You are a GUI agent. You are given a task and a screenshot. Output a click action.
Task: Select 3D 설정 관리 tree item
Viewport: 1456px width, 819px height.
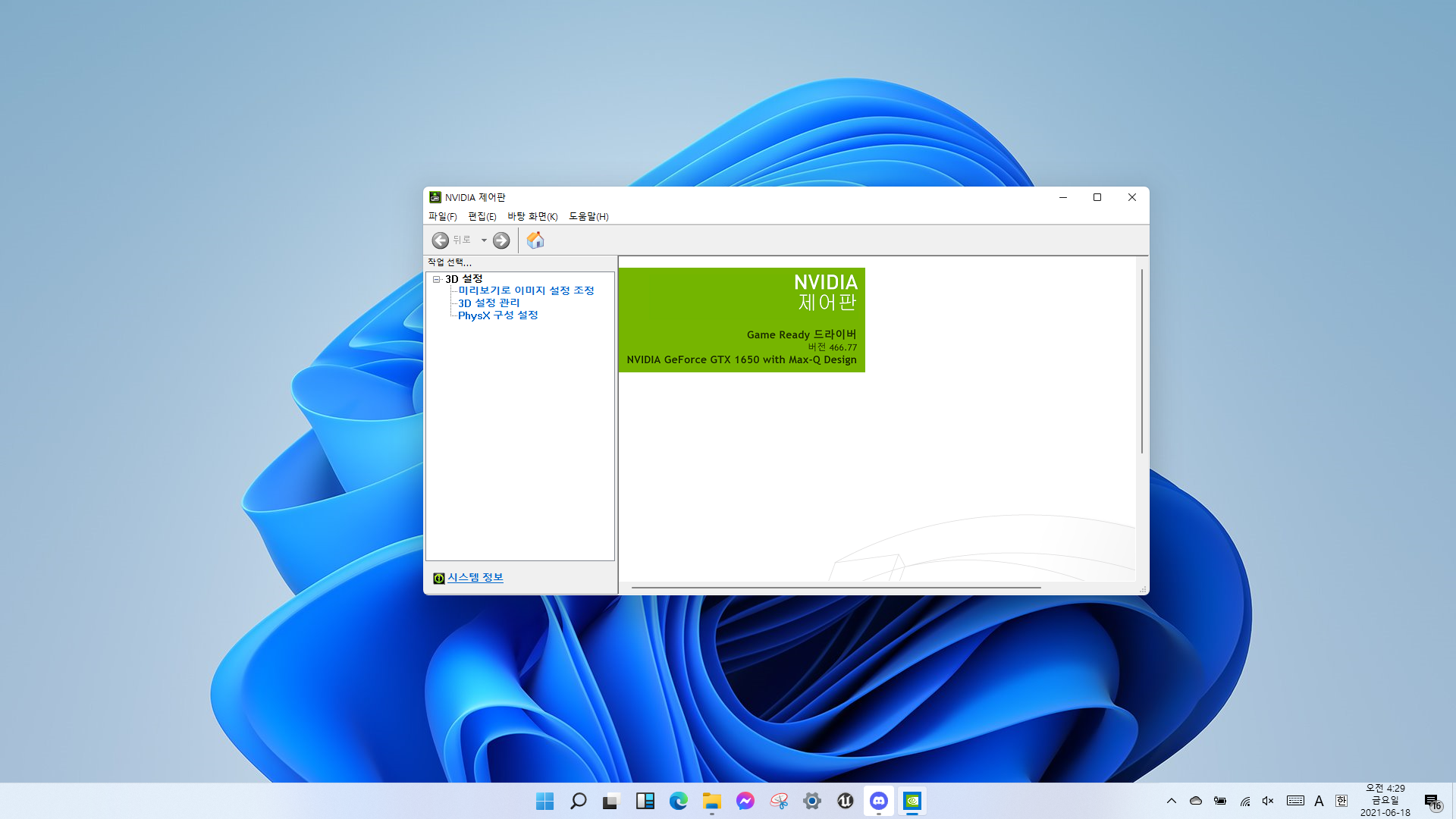(488, 303)
